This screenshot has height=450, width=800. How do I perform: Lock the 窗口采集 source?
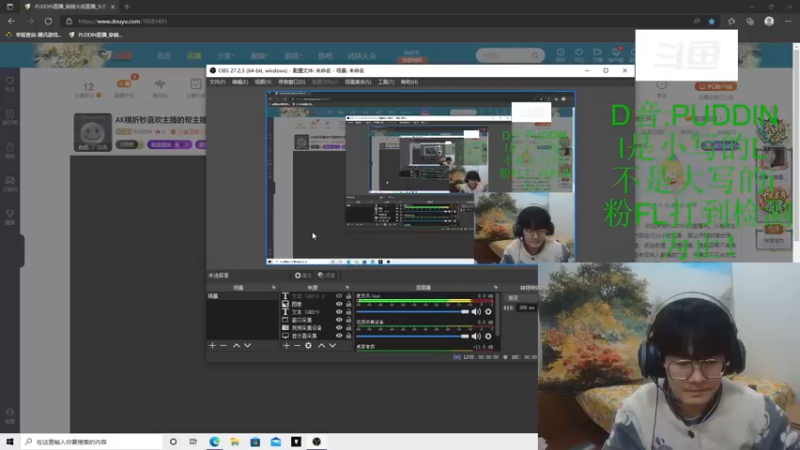[x=348, y=320]
